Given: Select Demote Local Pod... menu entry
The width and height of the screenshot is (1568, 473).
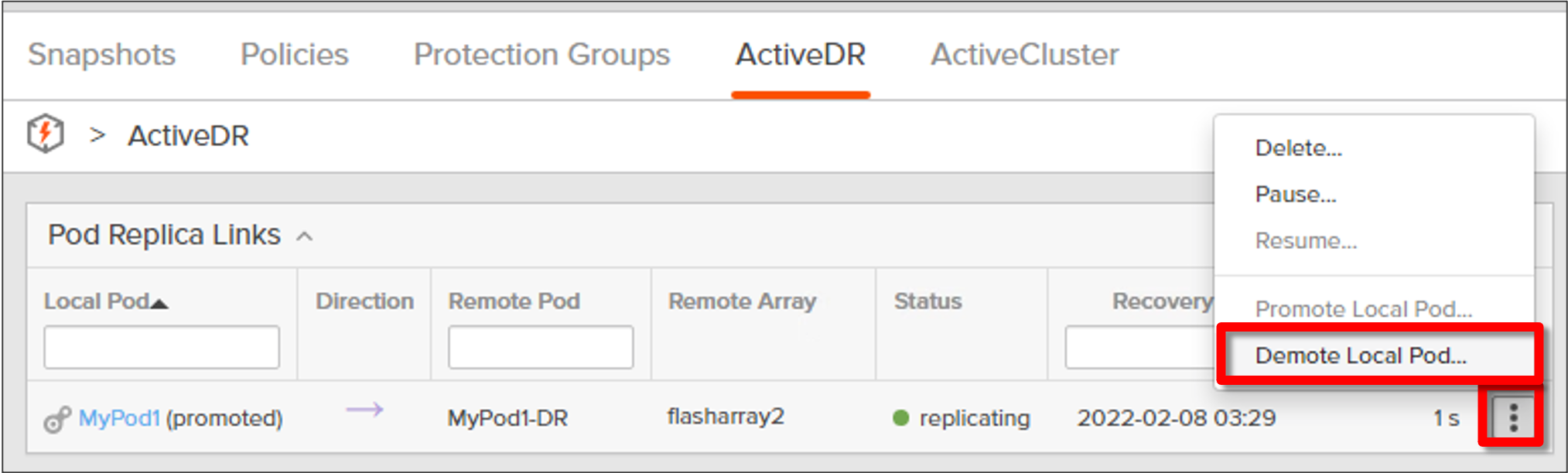Looking at the screenshot, I should tap(1361, 356).
